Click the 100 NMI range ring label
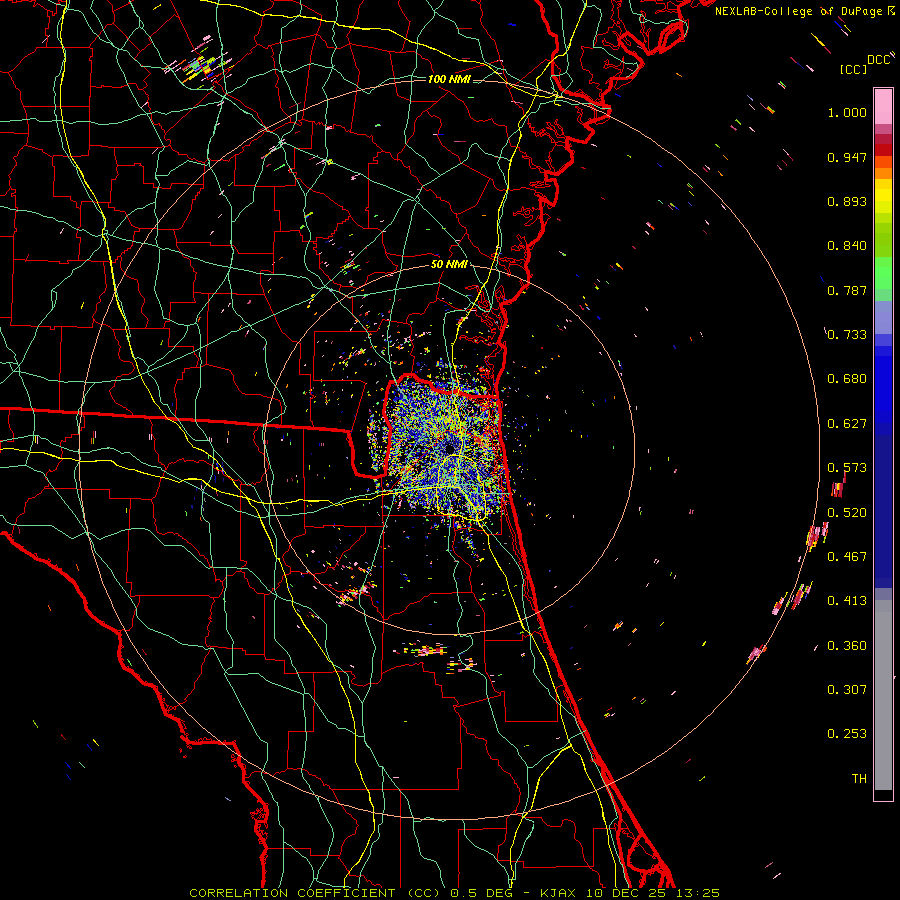 [449, 79]
